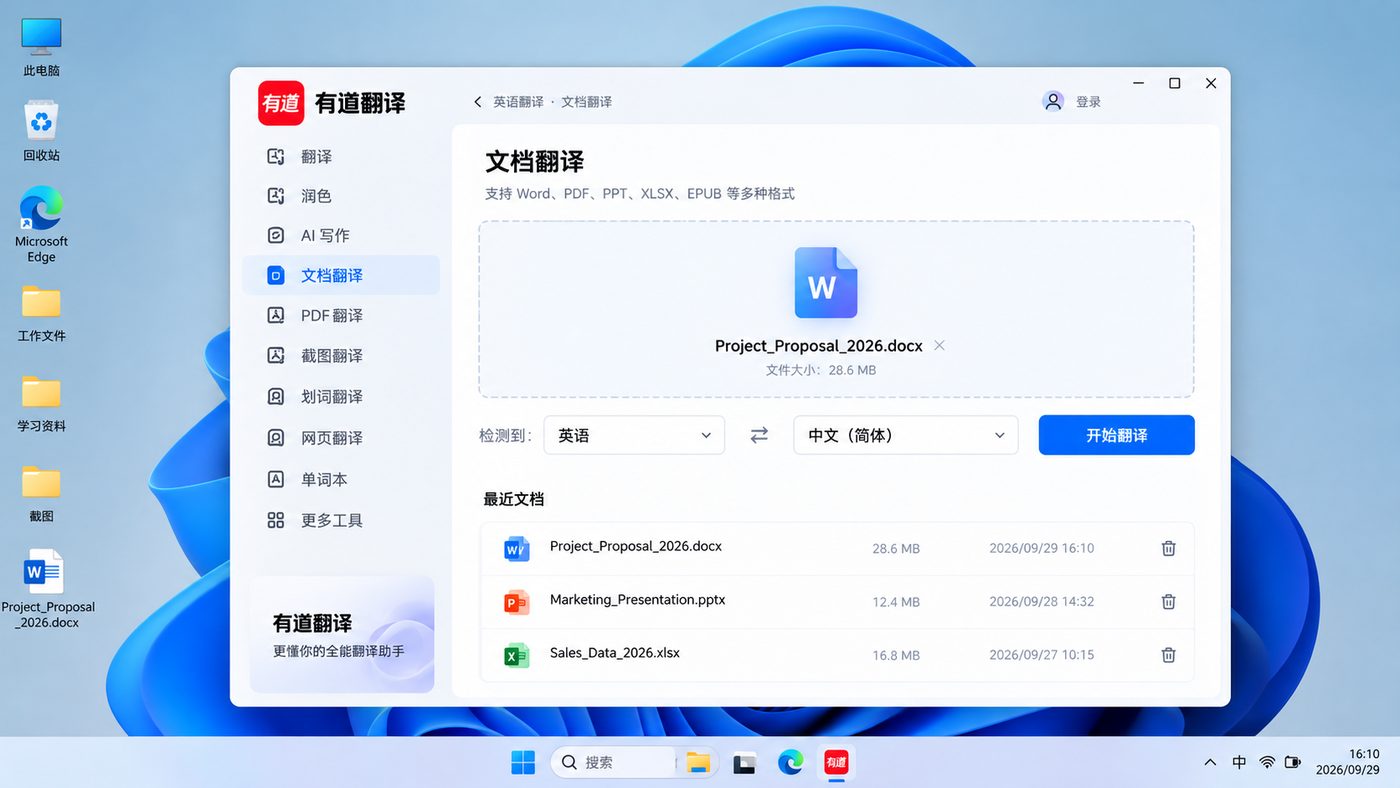The width and height of the screenshot is (1400, 788).
Task: Click the 有道 taskbar icon
Action: pyautogui.click(x=836, y=762)
